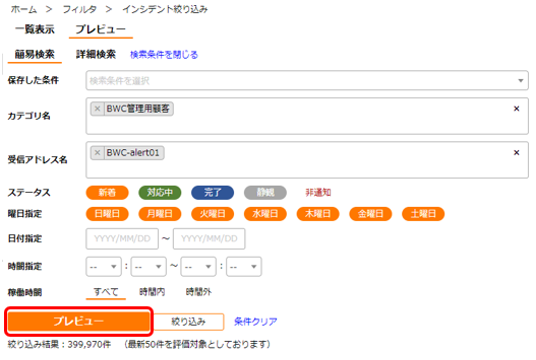This screenshot has width=536, height=360.
Task: Toggle the 対応中 status filter
Action: point(160,192)
